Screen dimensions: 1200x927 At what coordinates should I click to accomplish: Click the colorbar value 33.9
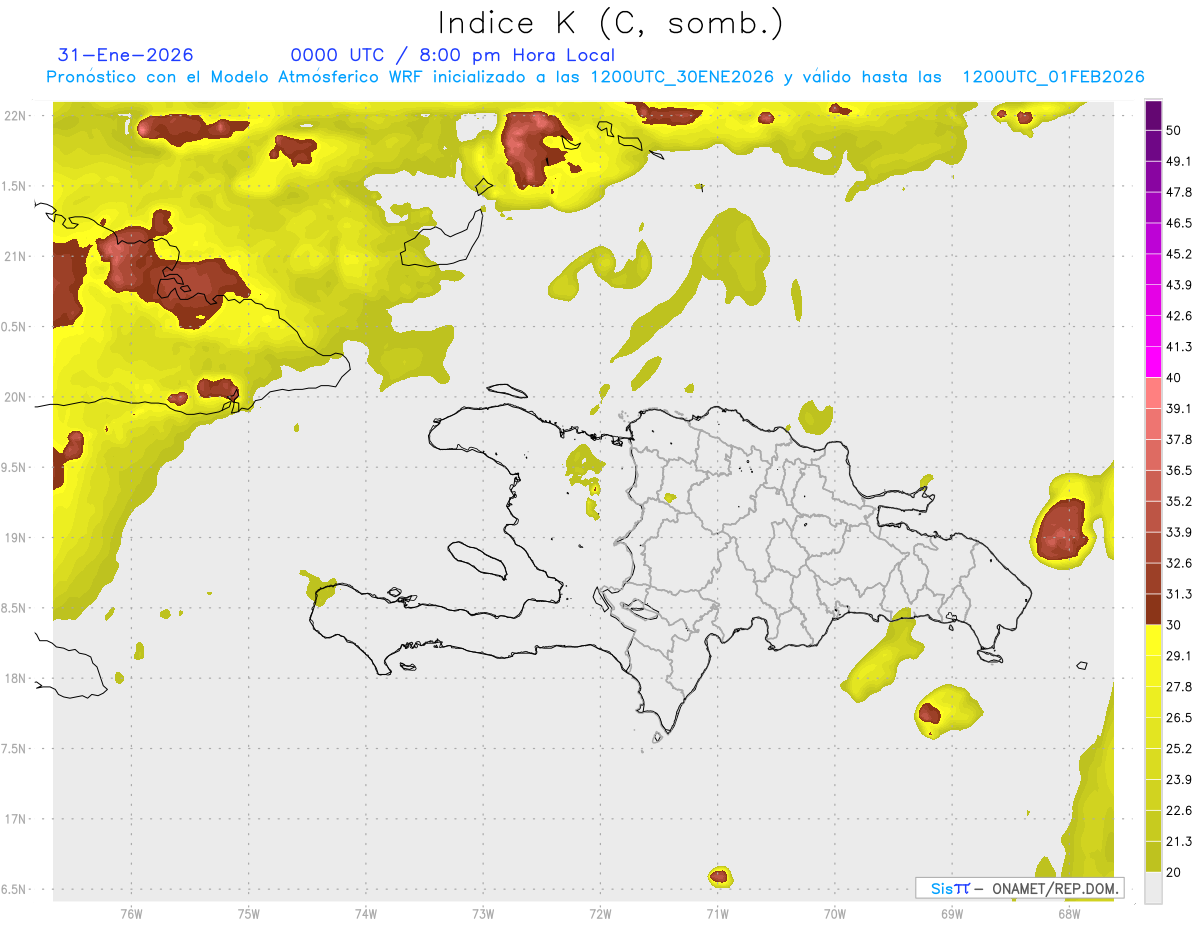pyautogui.click(x=1178, y=532)
